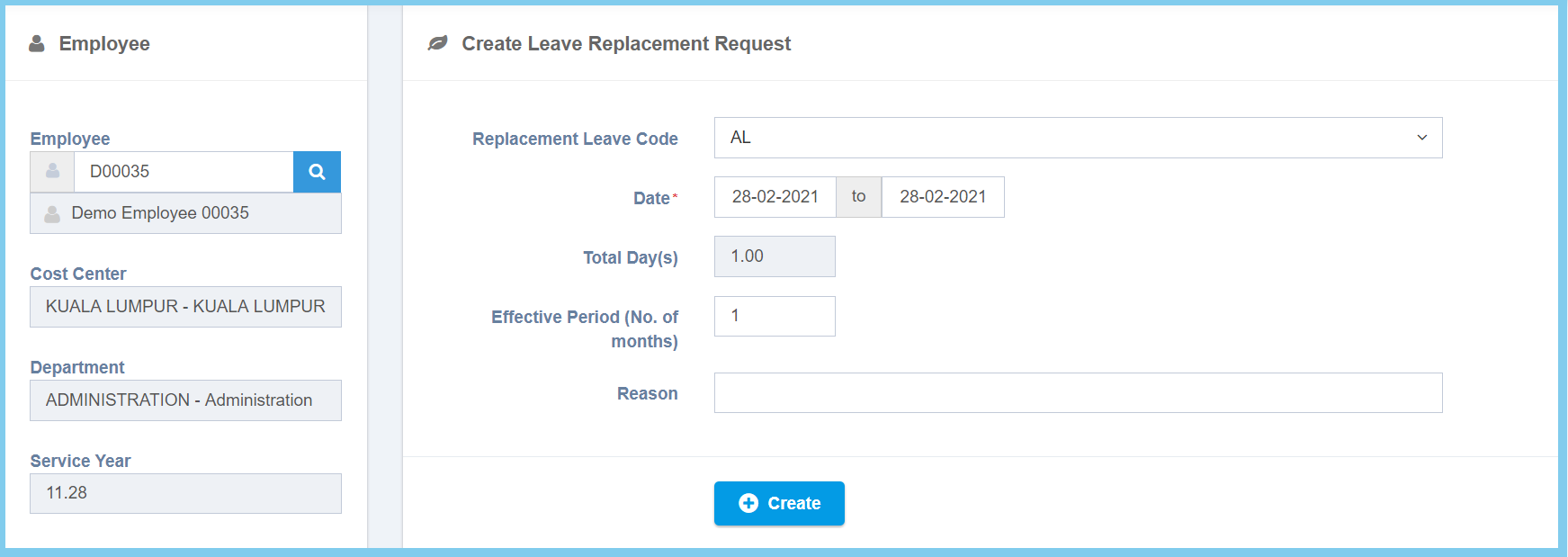Image resolution: width=1568 pixels, height=557 pixels.
Task: Click the magnifier search button for employee
Action: coord(317,172)
